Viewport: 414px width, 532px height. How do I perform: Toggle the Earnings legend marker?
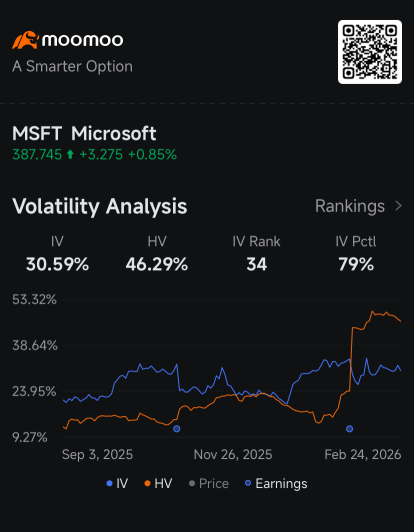[x=276, y=483]
